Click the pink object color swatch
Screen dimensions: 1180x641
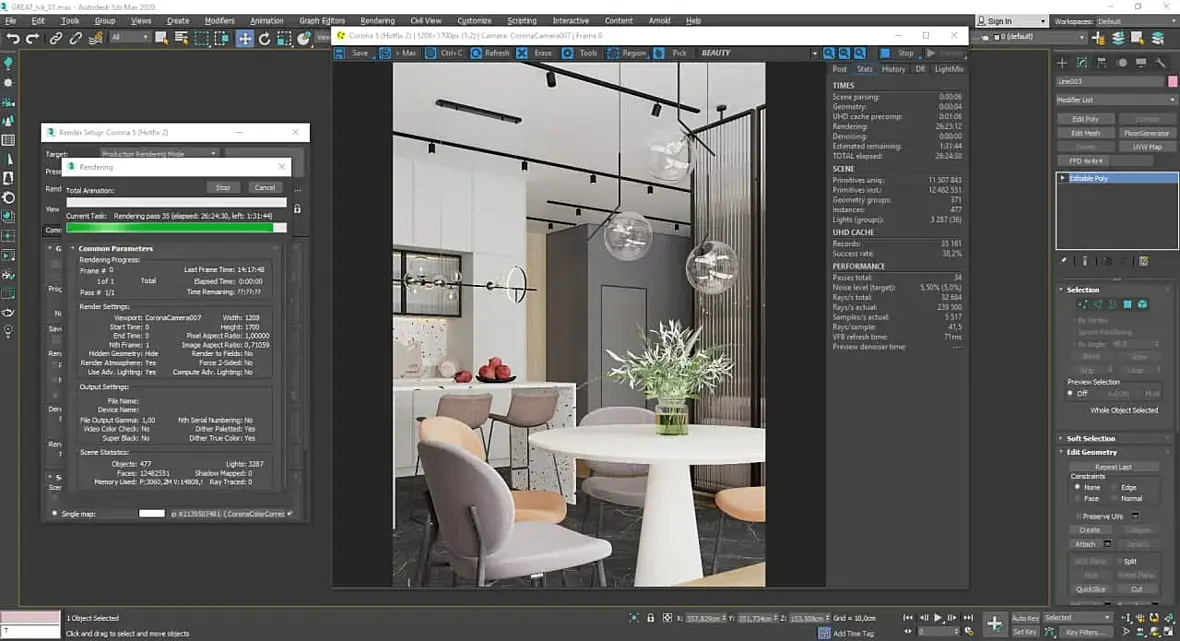point(1172,81)
